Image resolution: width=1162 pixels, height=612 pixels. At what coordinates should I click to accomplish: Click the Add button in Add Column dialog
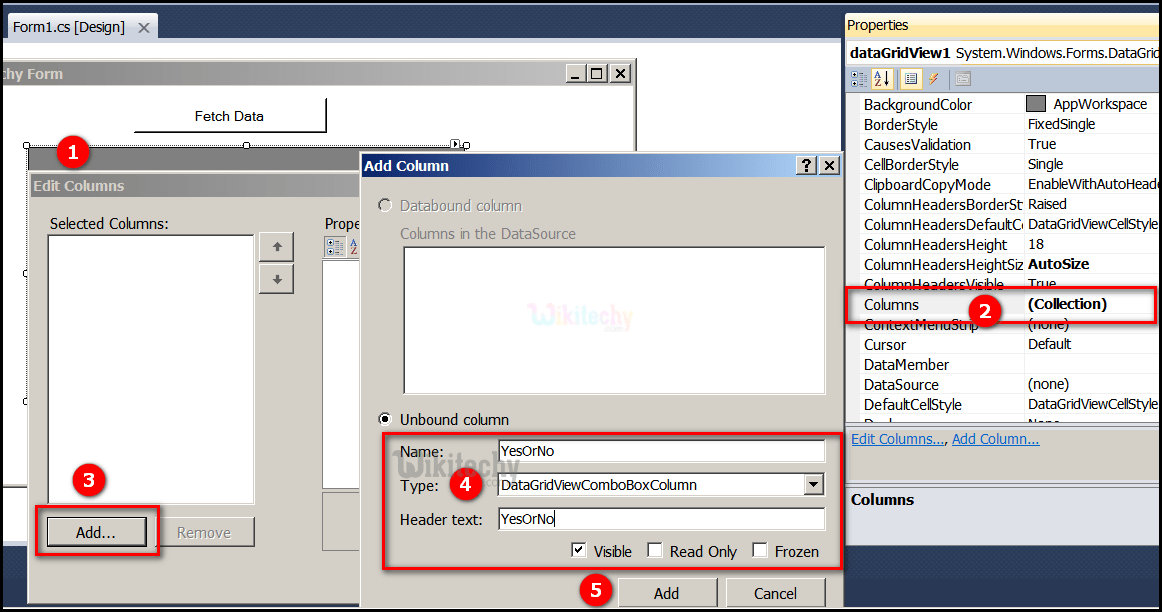click(667, 592)
